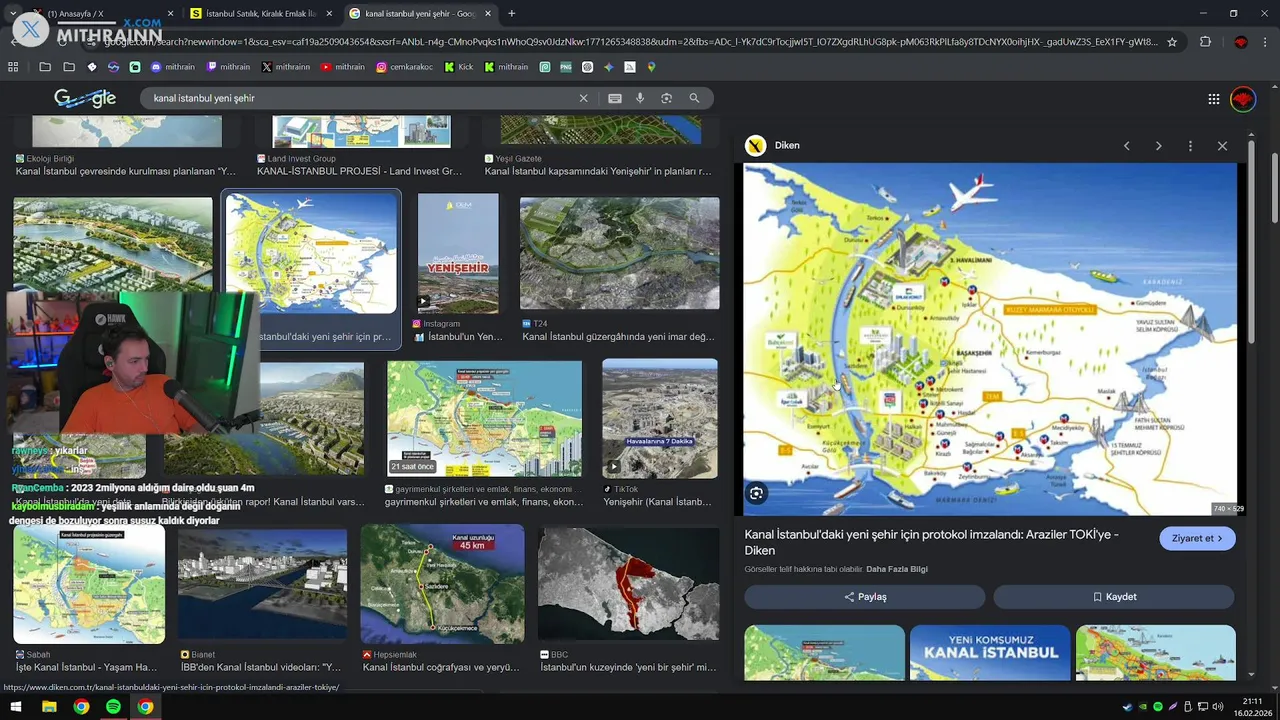1280x720 pixels.
Task: Open the Windows Start menu
Action: (x=16, y=707)
